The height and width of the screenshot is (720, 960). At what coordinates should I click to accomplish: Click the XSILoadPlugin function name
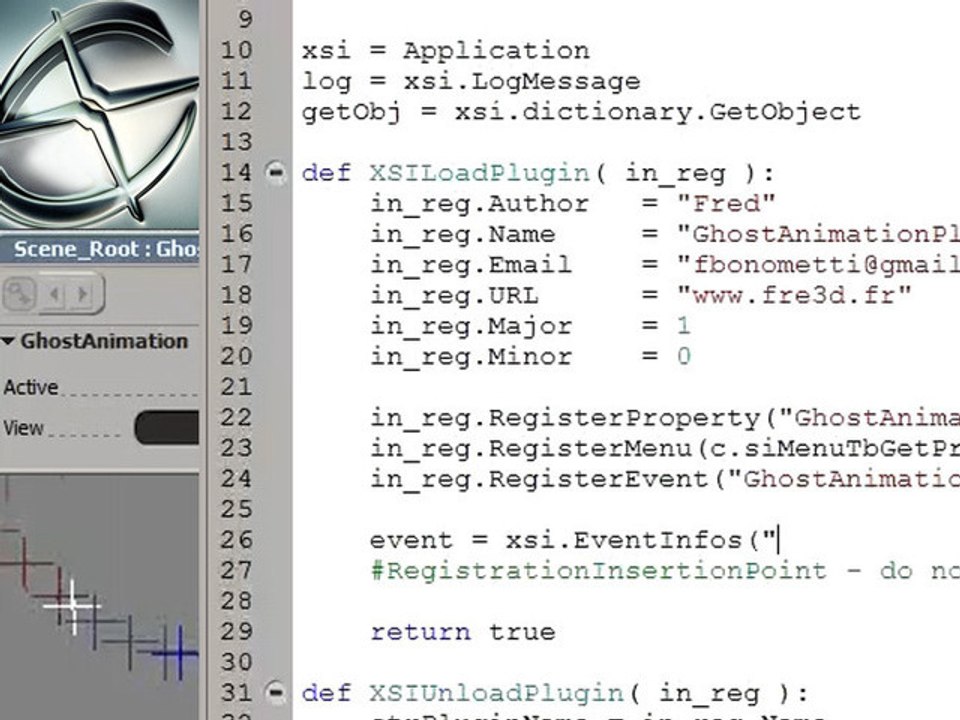click(479, 173)
